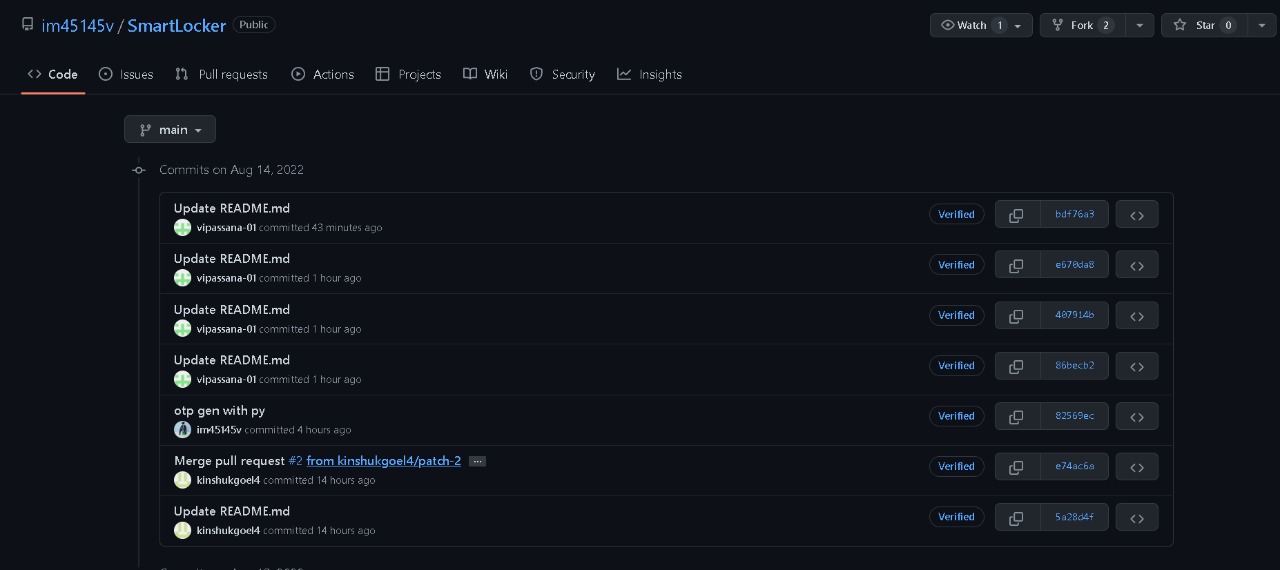Expand the Merge pull request commit description ellipsis

pos(477,461)
